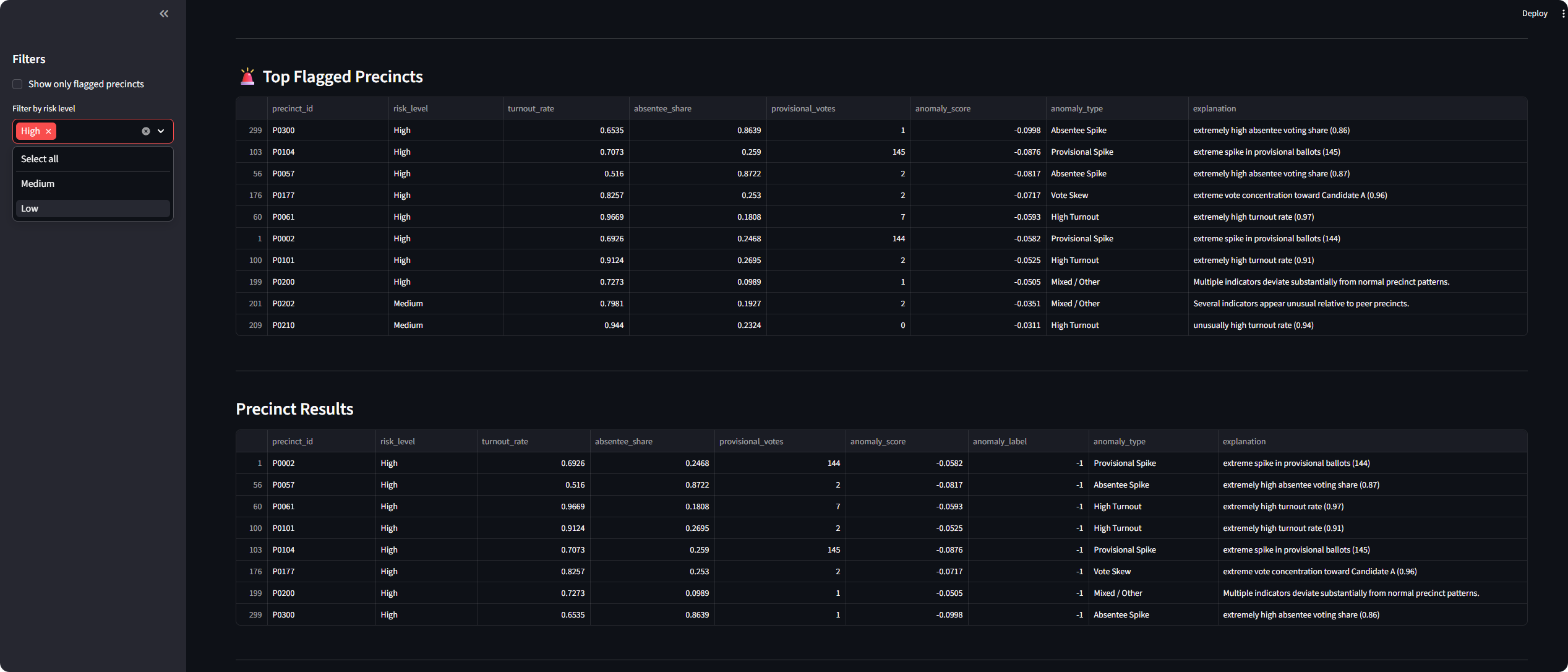The height and width of the screenshot is (672, 1568).
Task: Toggle the risk level dropdown chevron
Action: click(x=161, y=131)
